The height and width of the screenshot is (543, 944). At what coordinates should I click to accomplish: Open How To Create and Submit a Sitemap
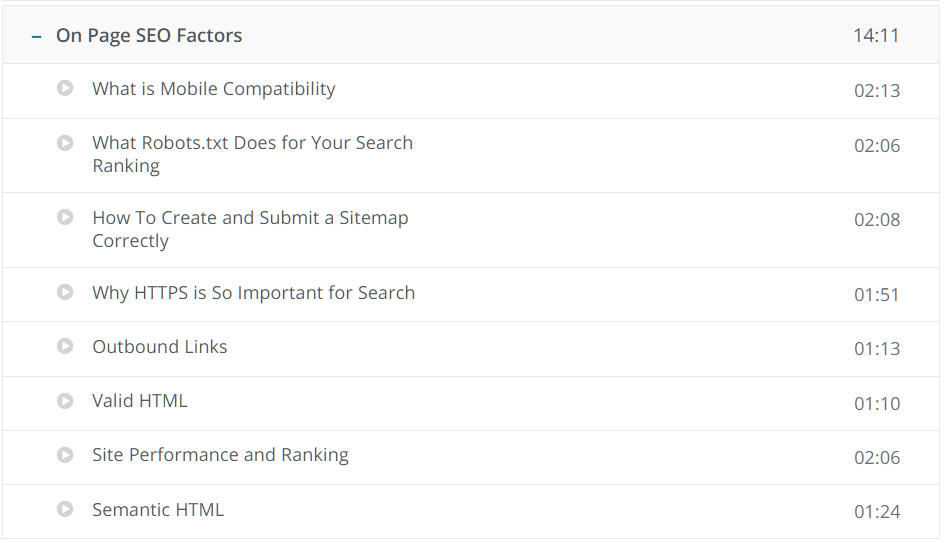point(250,229)
